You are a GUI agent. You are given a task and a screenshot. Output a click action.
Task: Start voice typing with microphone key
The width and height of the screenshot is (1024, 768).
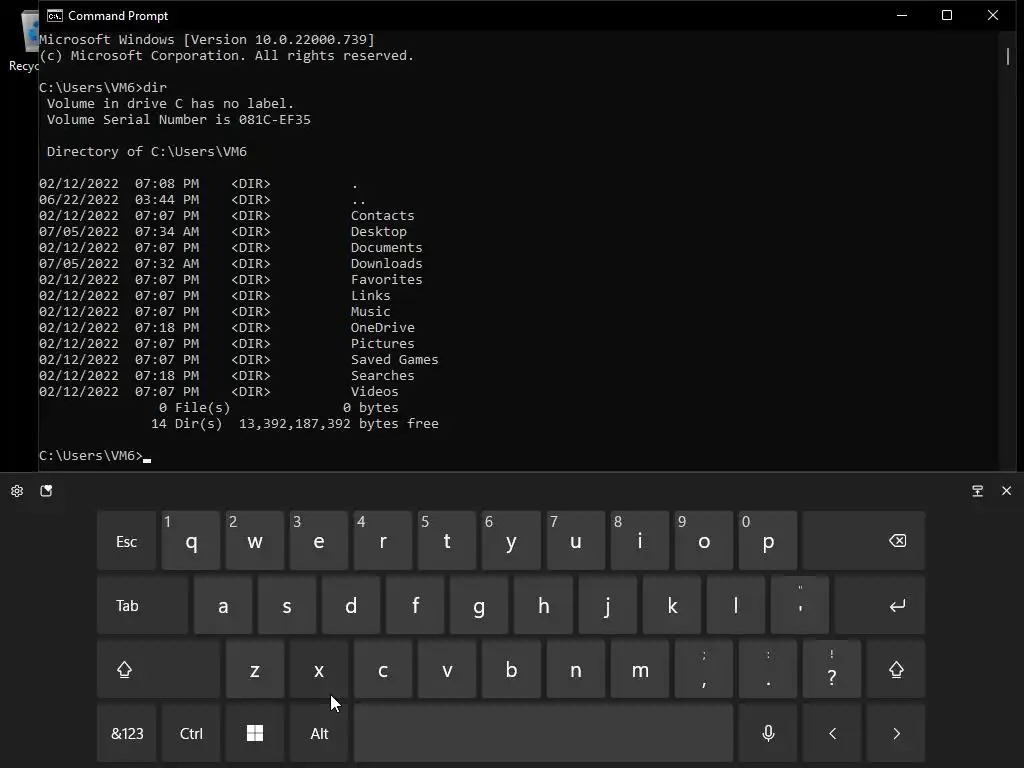pyautogui.click(x=768, y=733)
